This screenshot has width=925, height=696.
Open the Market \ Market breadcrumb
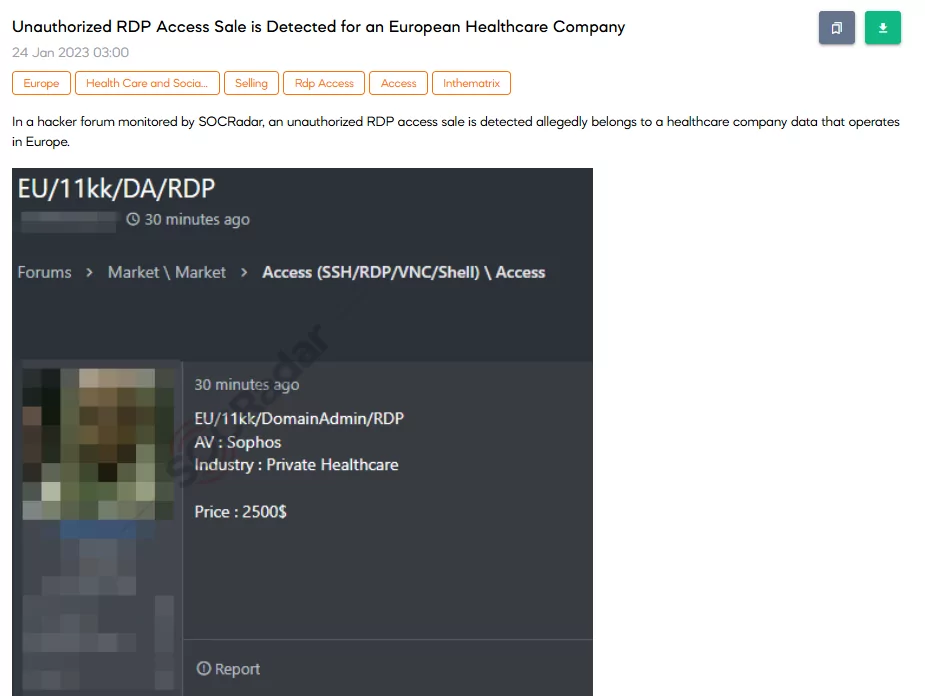(167, 273)
